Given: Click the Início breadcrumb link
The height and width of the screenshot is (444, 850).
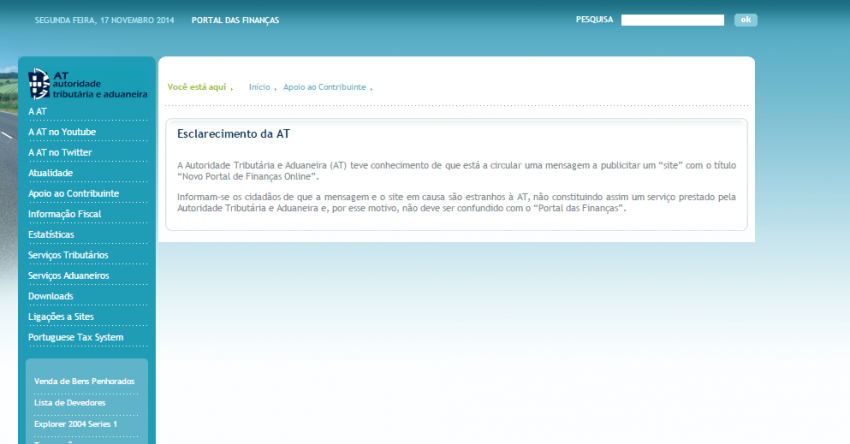Looking at the screenshot, I should (x=259, y=87).
